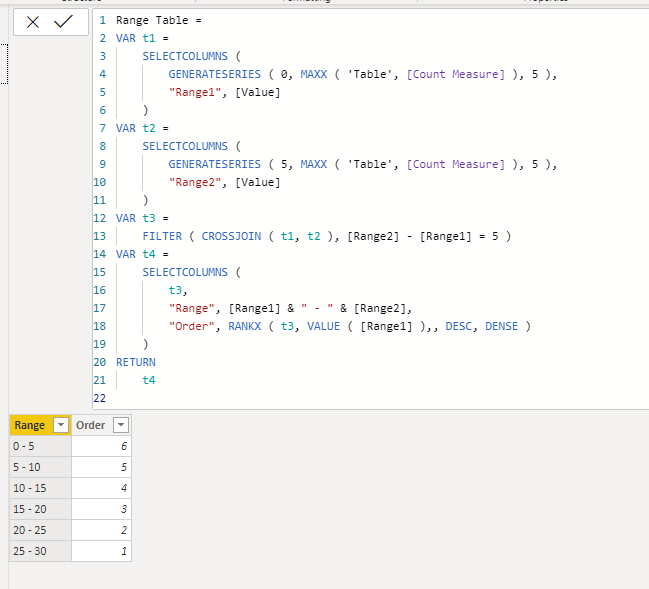Click the CROSSJOIN function name
649x589 pixels.
[231, 236]
